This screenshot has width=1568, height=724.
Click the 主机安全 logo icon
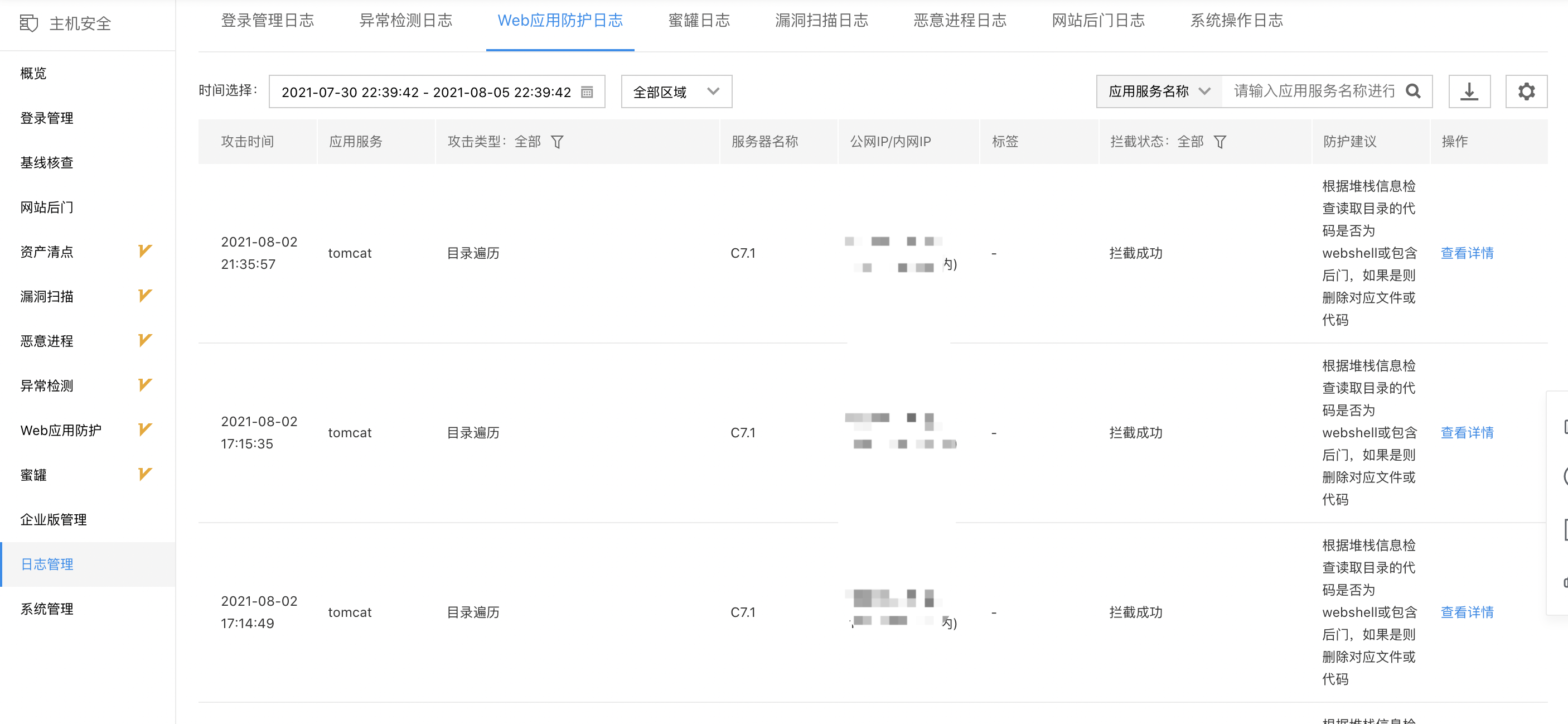[28, 24]
